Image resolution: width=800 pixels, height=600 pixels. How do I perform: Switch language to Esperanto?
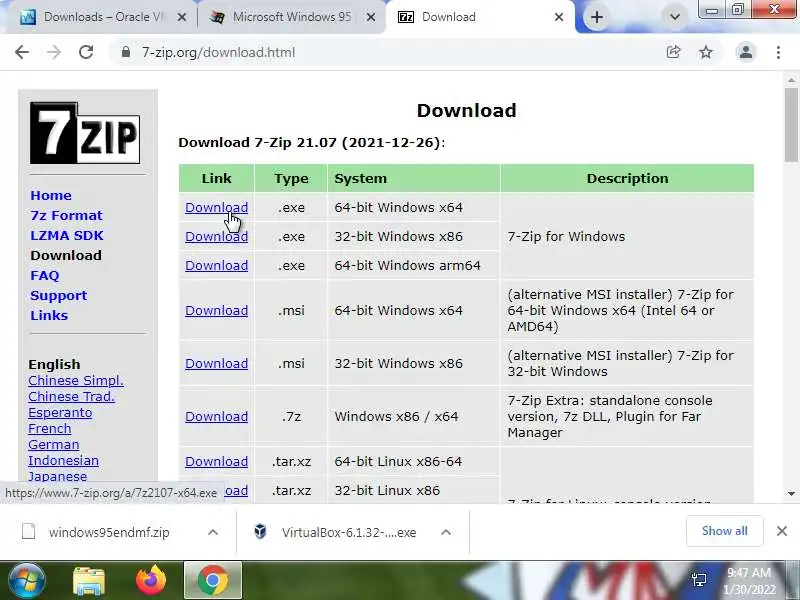(60, 412)
